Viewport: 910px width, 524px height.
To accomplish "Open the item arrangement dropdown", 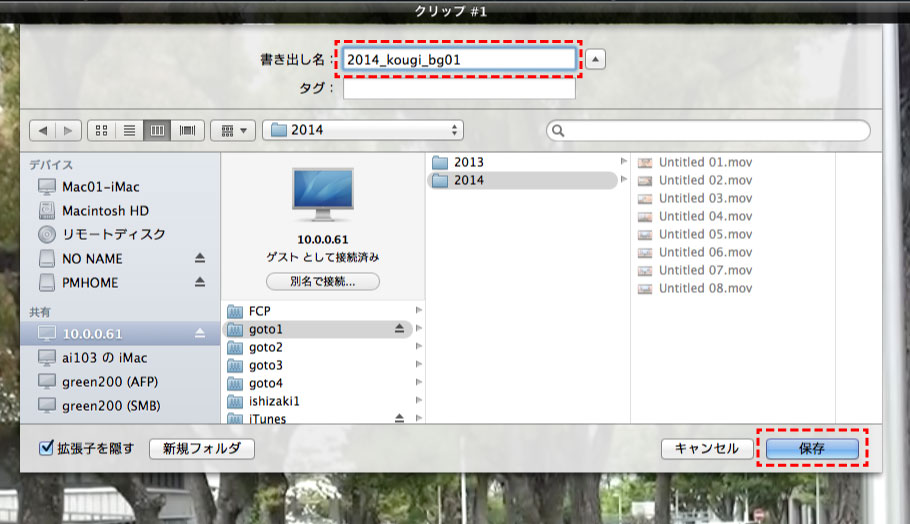I will tap(233, 131).
